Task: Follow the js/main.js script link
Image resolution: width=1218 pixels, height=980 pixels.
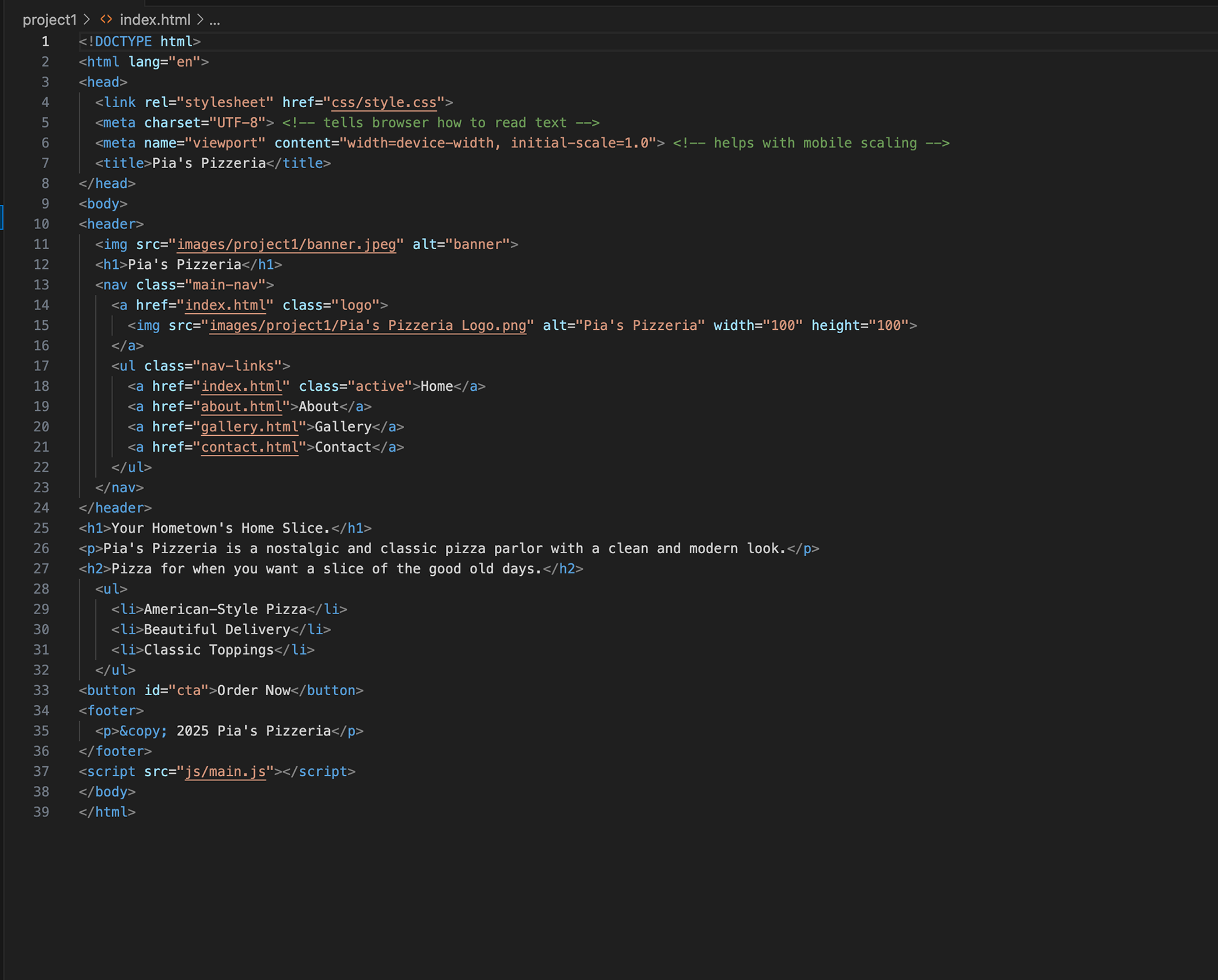Action: [x=225, y=772]
